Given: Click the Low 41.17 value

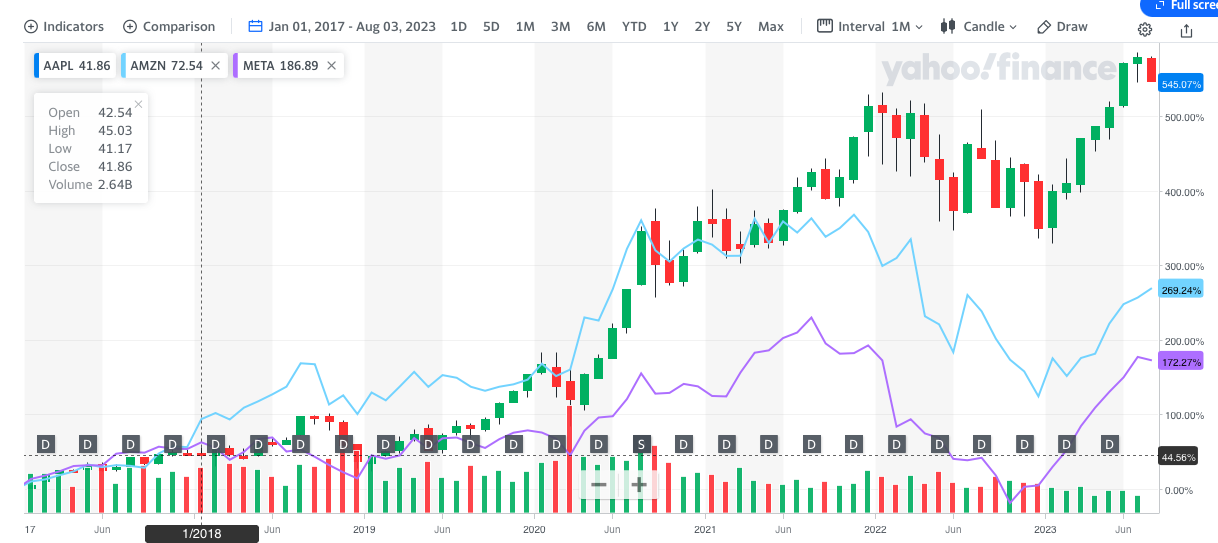Looking at the screenshot, I should click(115, 149).
